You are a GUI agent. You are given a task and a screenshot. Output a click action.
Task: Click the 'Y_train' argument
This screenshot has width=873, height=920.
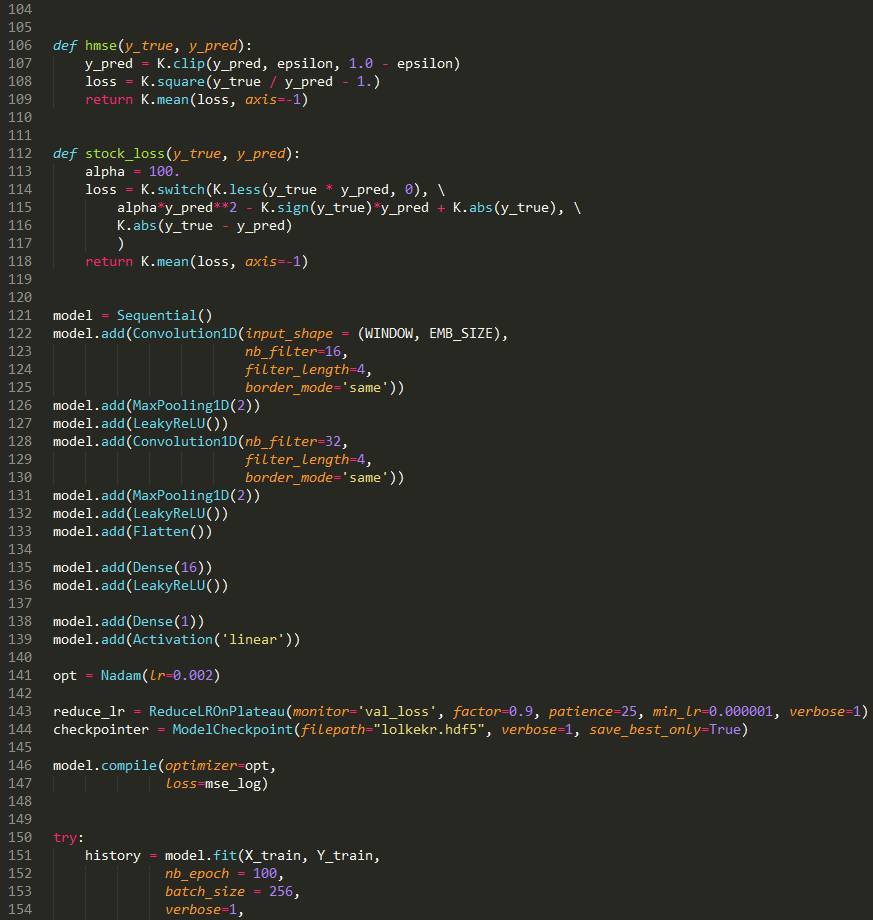point(345,856)
